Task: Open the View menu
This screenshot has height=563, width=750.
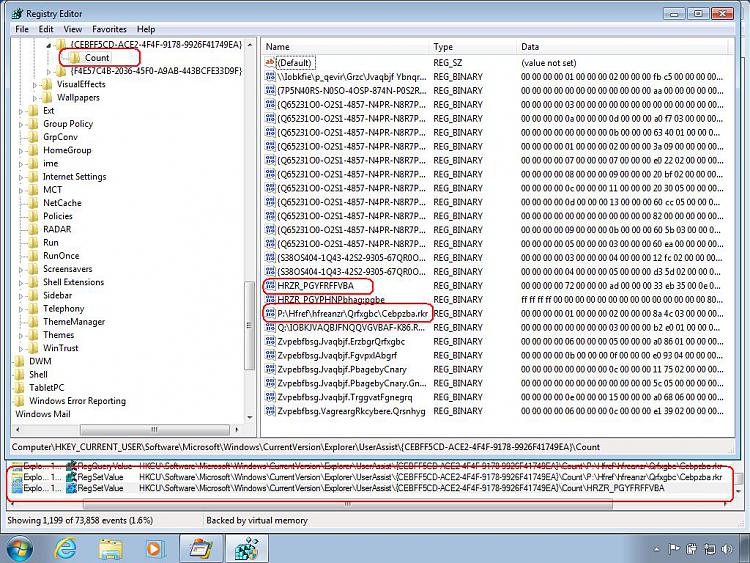Action: click(73, 29)
